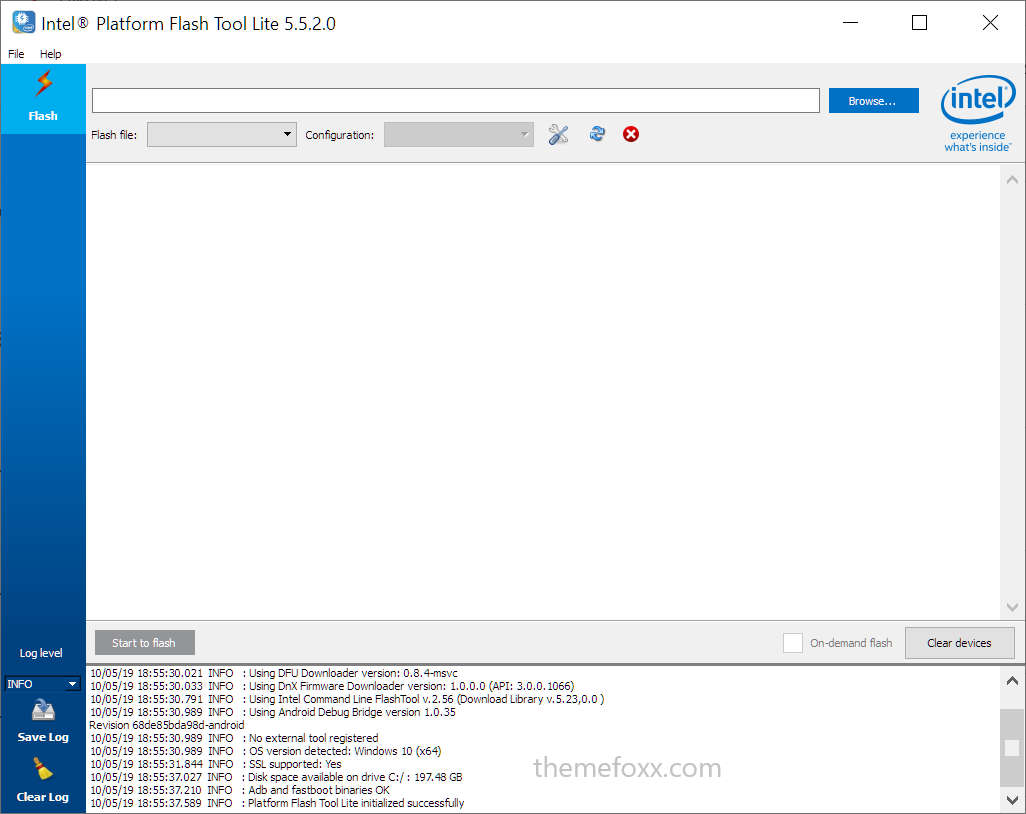Open the Flash file dropdown
Screen dimensions: 1026x814
click(x=222, y=134)
